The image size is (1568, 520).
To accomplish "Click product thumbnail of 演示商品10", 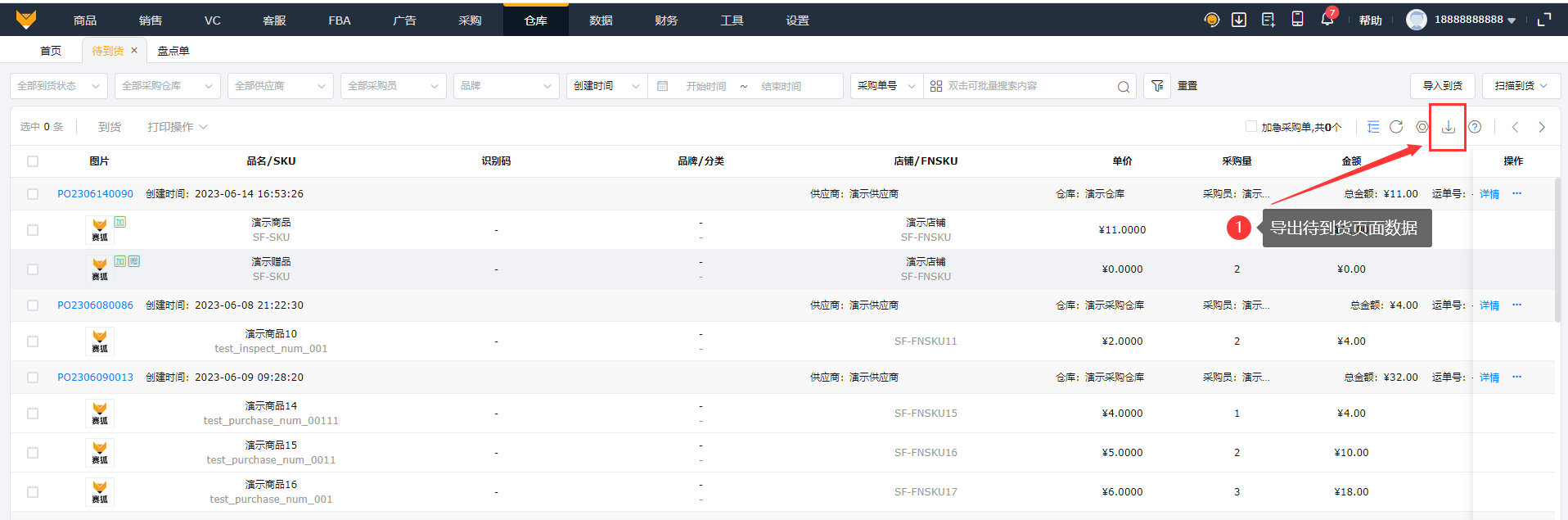I will coord(100,341).
